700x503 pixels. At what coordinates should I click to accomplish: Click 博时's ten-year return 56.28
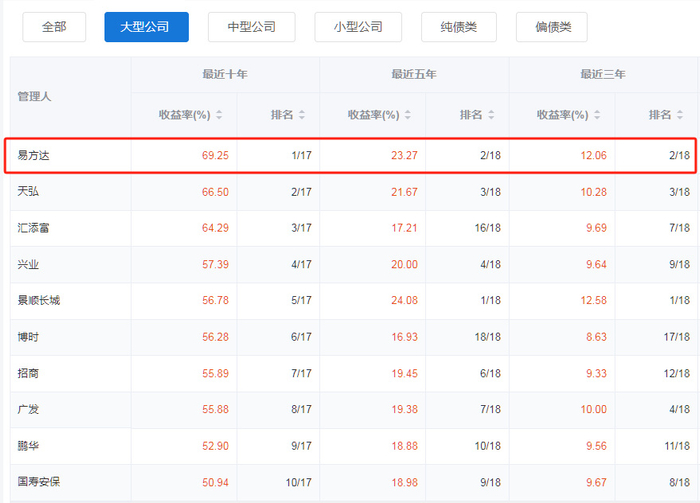tap(215, 337)
